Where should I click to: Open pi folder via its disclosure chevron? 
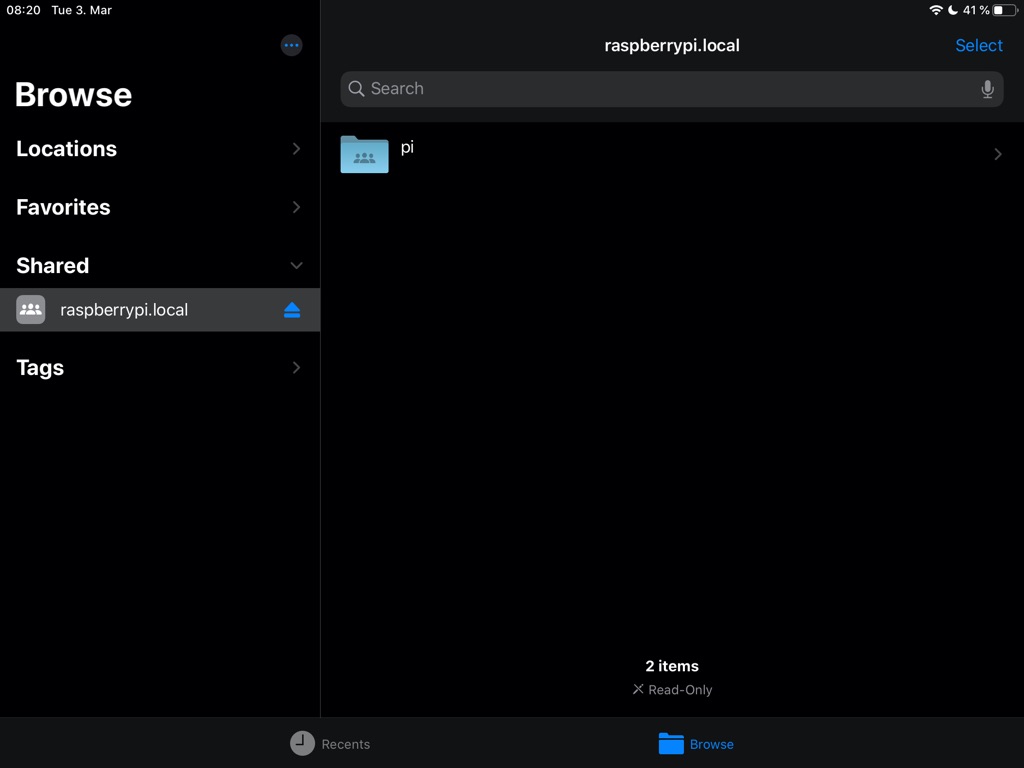click(998, 154)
